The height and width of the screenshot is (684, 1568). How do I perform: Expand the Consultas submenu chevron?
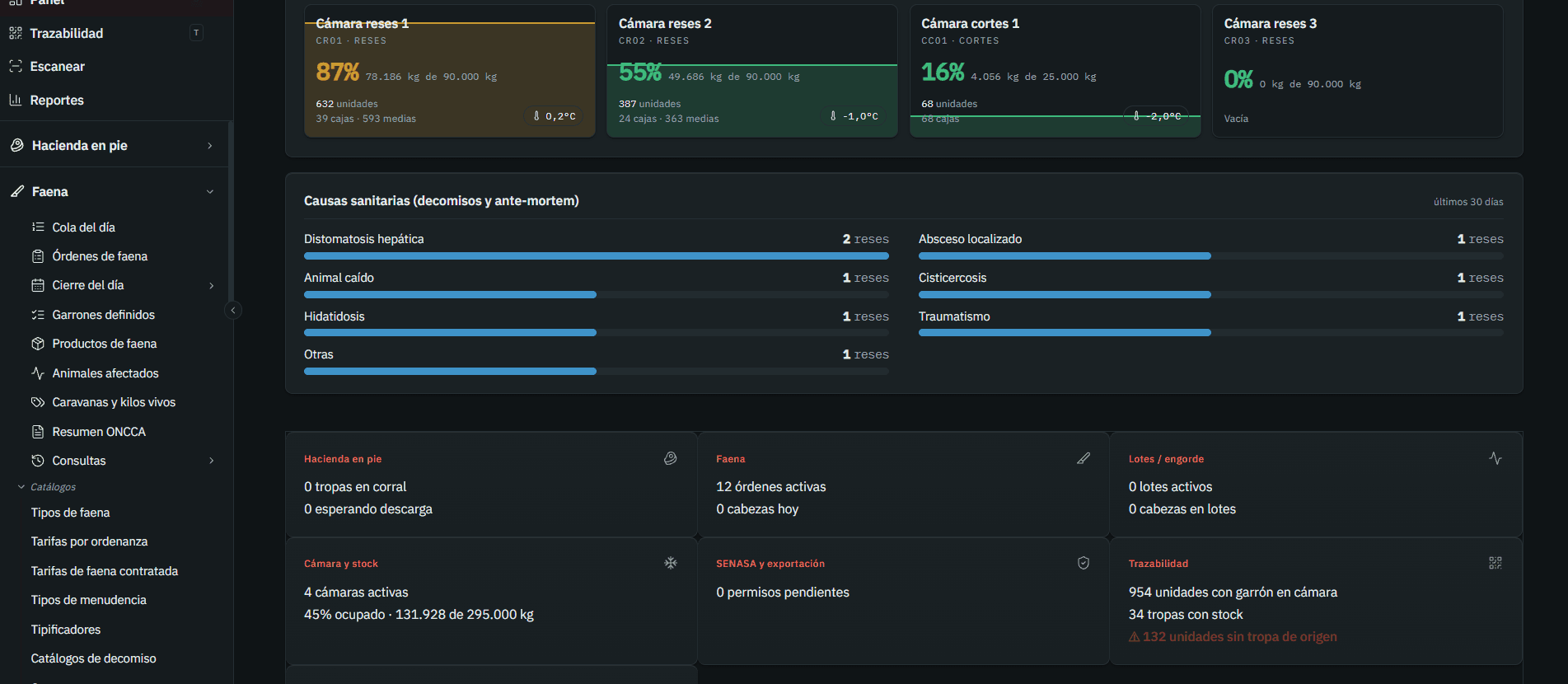pos(212,461)
